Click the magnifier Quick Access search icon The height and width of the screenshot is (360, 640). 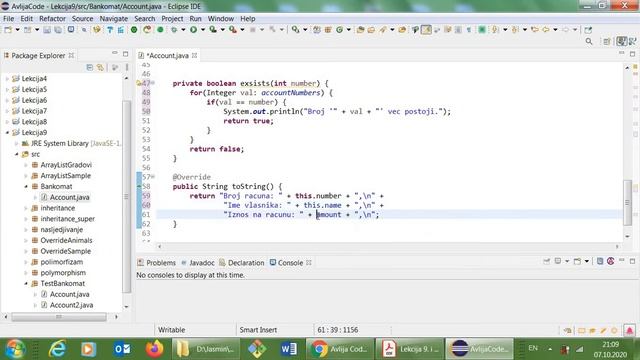589,41
